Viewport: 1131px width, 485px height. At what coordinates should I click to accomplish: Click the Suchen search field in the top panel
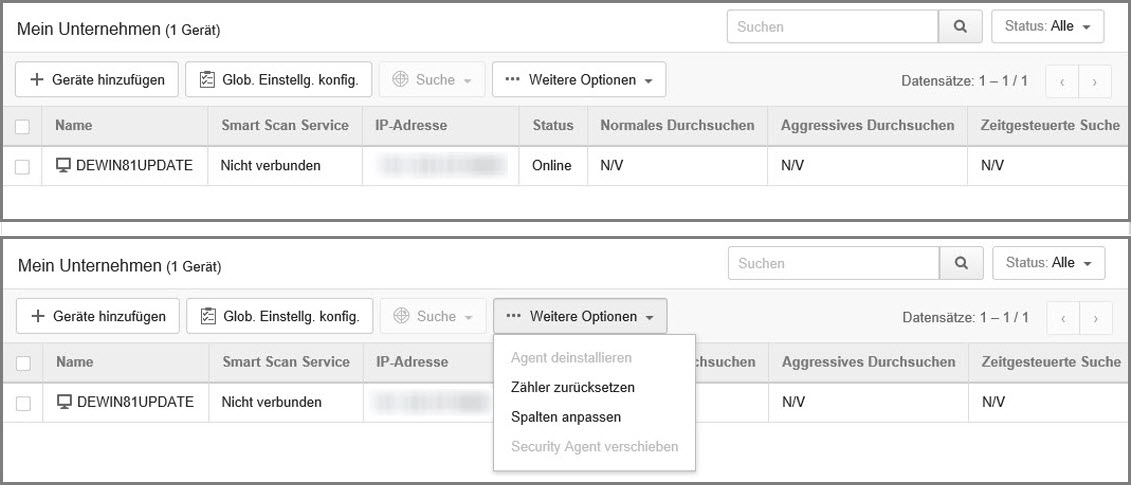click(832, 27)
